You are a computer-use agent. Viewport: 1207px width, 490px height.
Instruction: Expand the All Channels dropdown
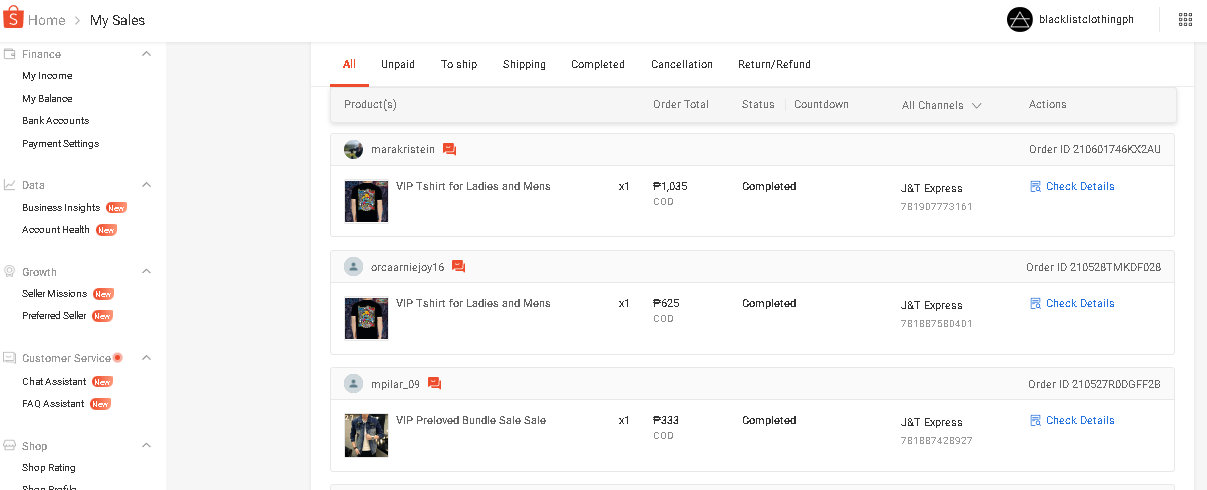pyautogui.click(x=941, y=105)
